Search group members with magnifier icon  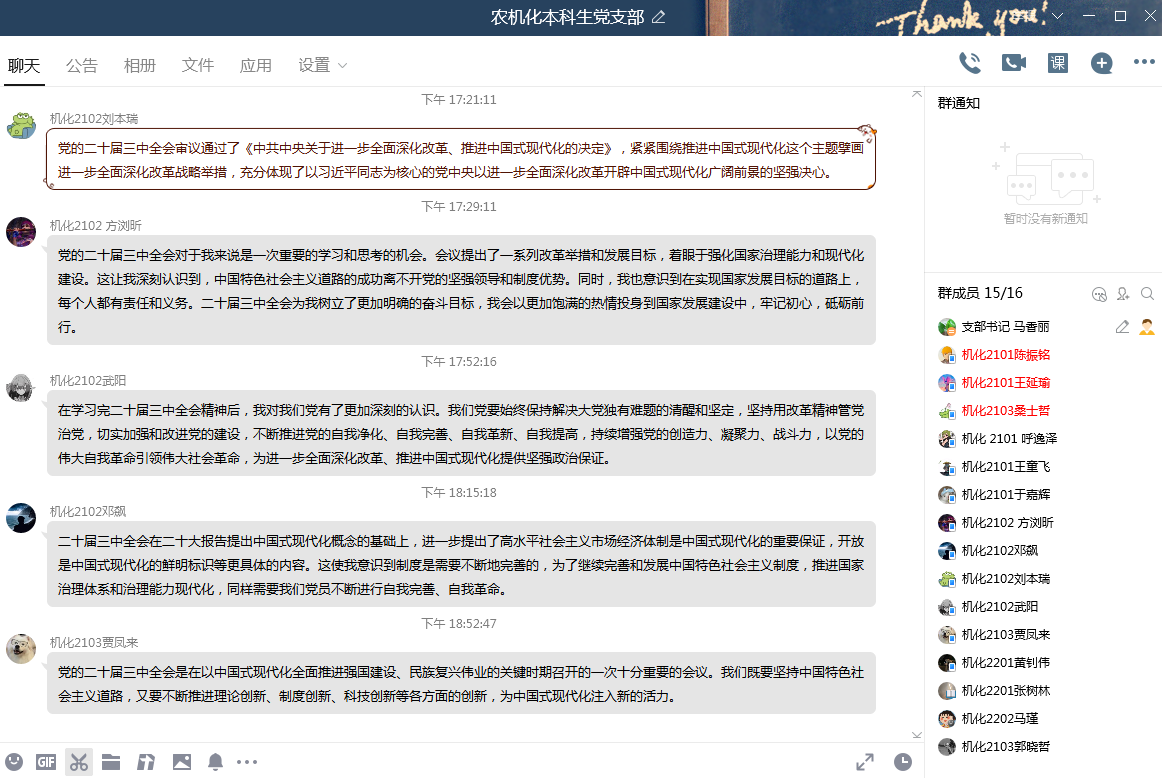click(1148, 294)
